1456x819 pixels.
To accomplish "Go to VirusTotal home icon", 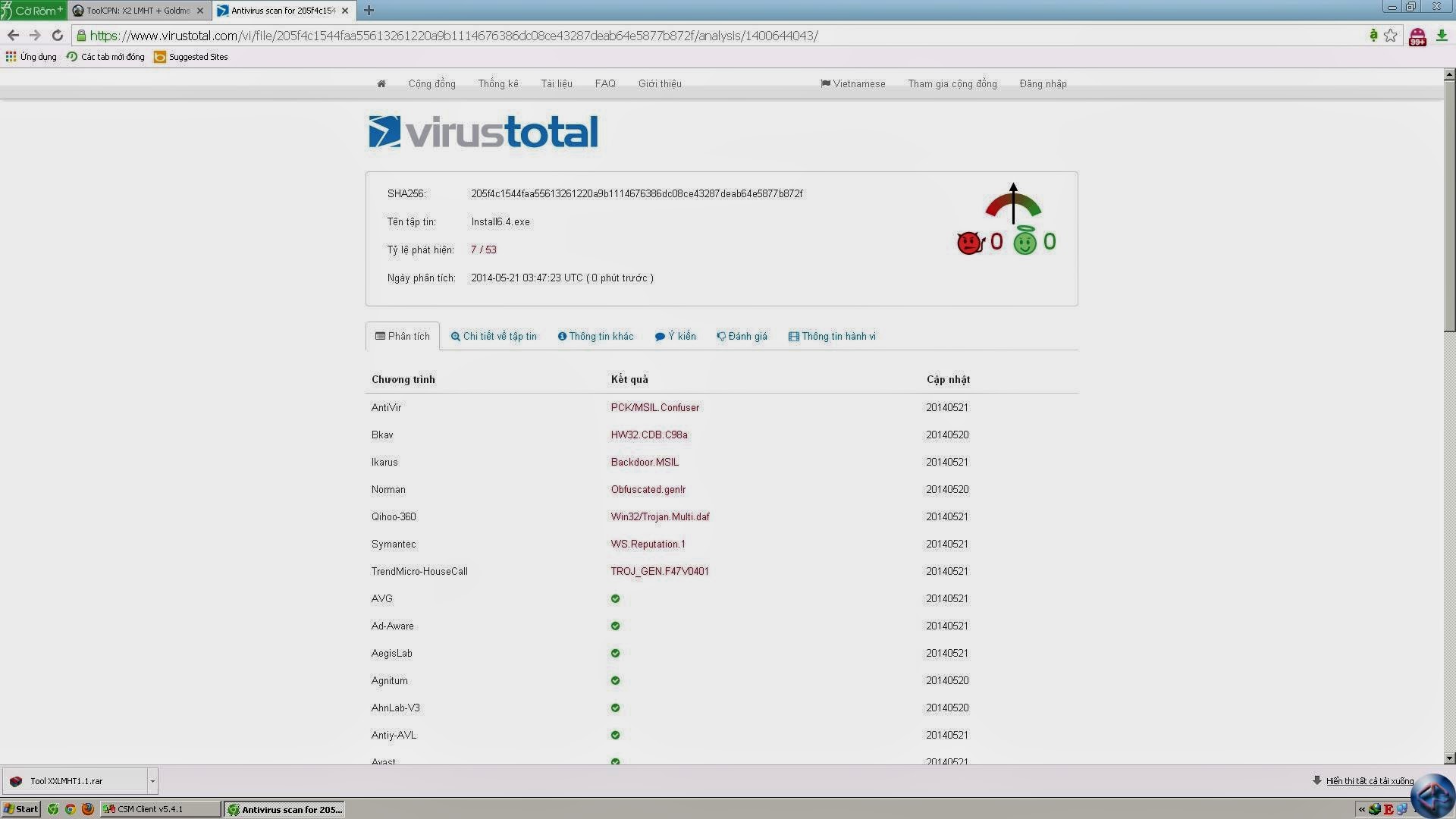I will pyautogui.click(x=381, y=84).
